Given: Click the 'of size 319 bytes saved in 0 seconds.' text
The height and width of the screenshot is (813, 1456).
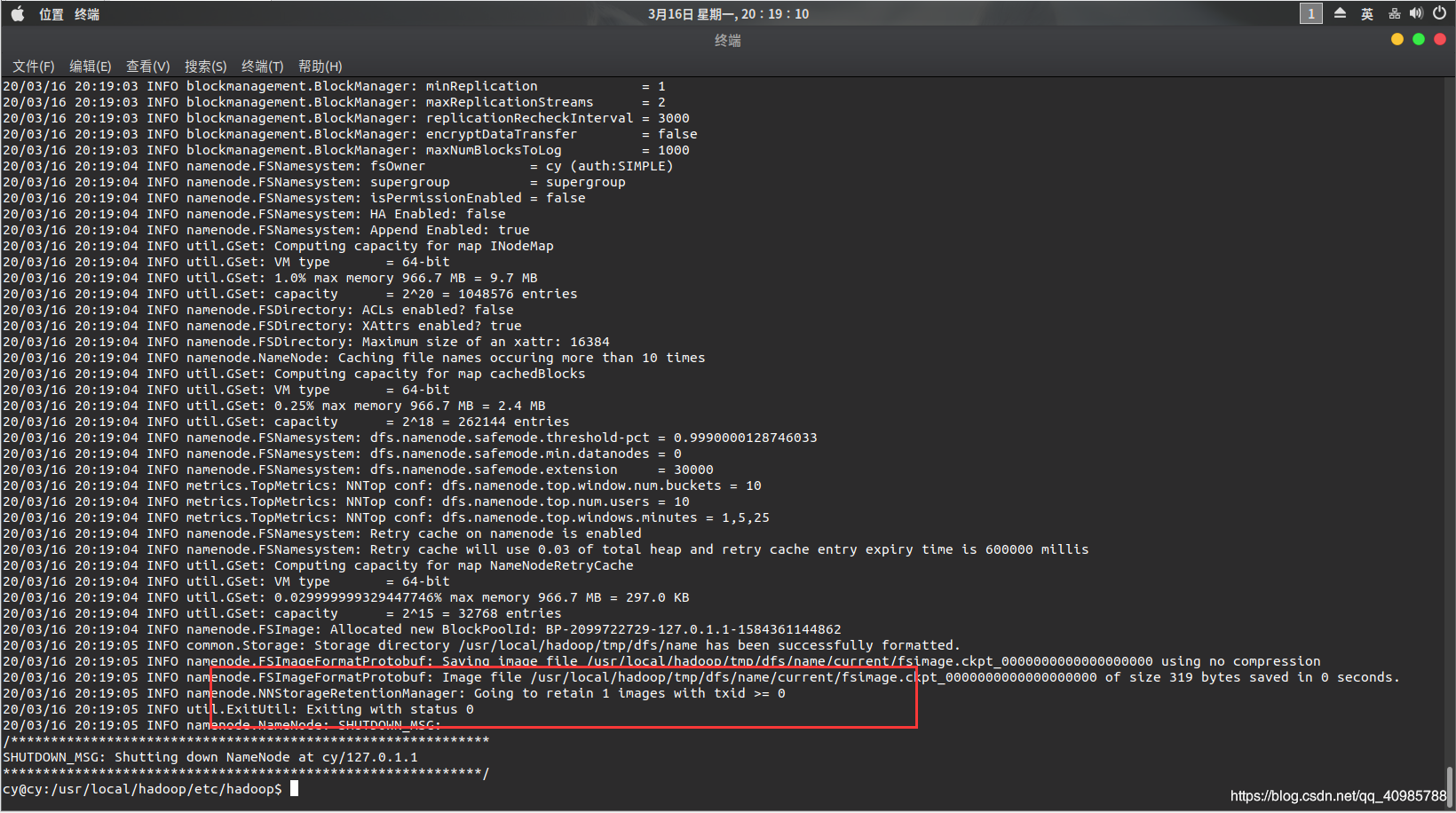Looking at the screenshot, I should pos(1253,677).
